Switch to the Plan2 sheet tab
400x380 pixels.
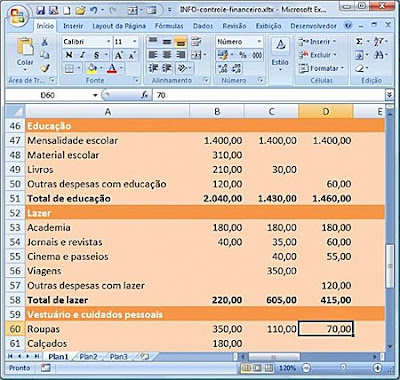(x=88, y=357)
